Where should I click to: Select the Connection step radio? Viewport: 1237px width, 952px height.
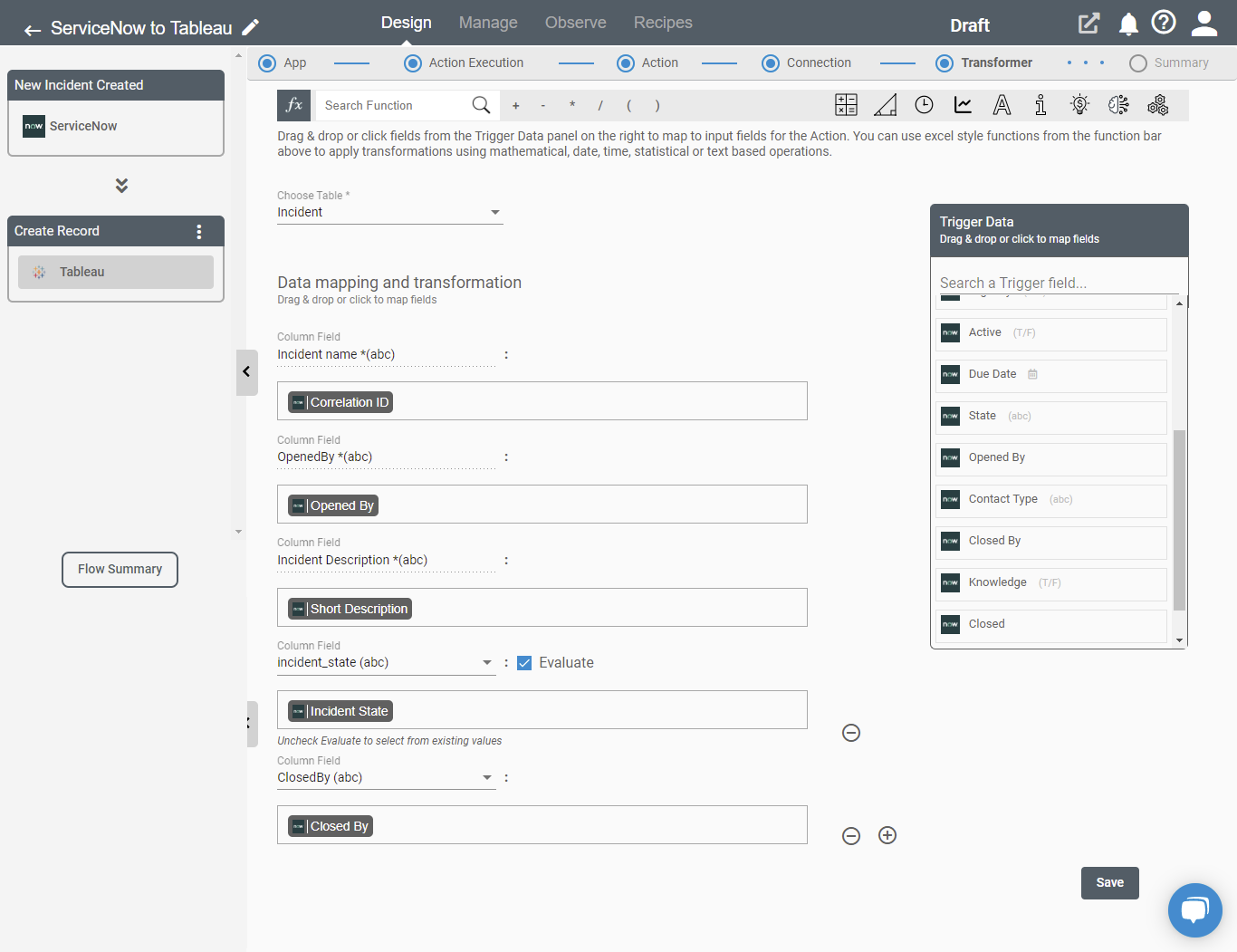[x=771, y=63]
